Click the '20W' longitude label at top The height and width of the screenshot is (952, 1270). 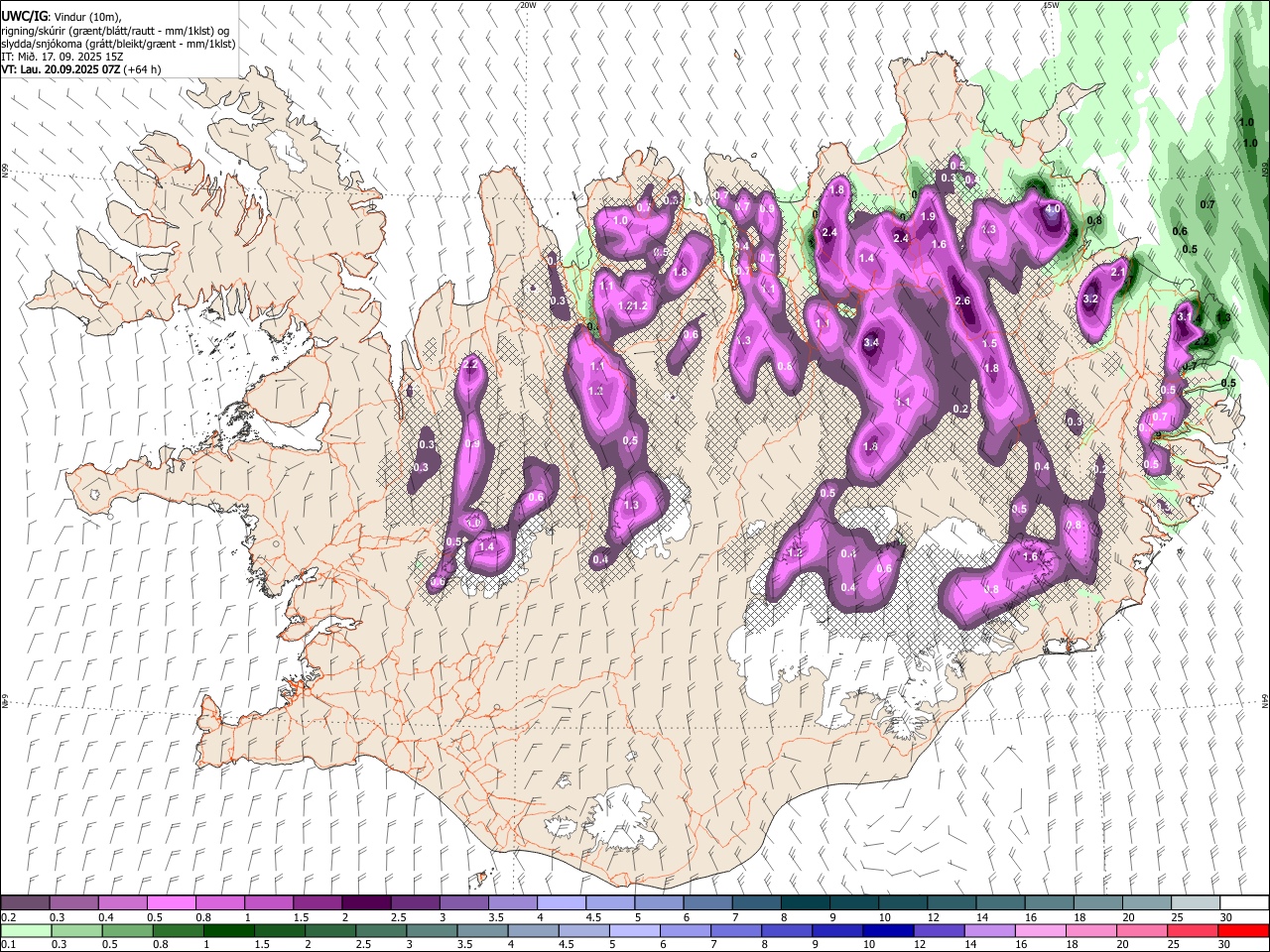(528, 5)
